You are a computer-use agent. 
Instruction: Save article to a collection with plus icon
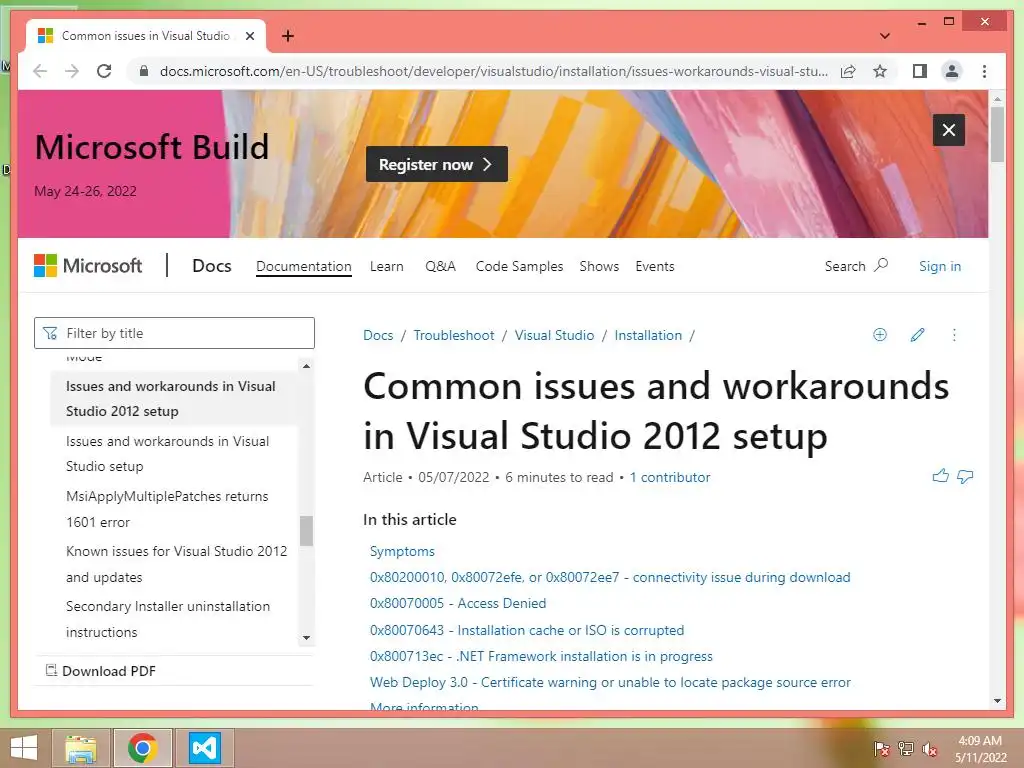(880, 334)
